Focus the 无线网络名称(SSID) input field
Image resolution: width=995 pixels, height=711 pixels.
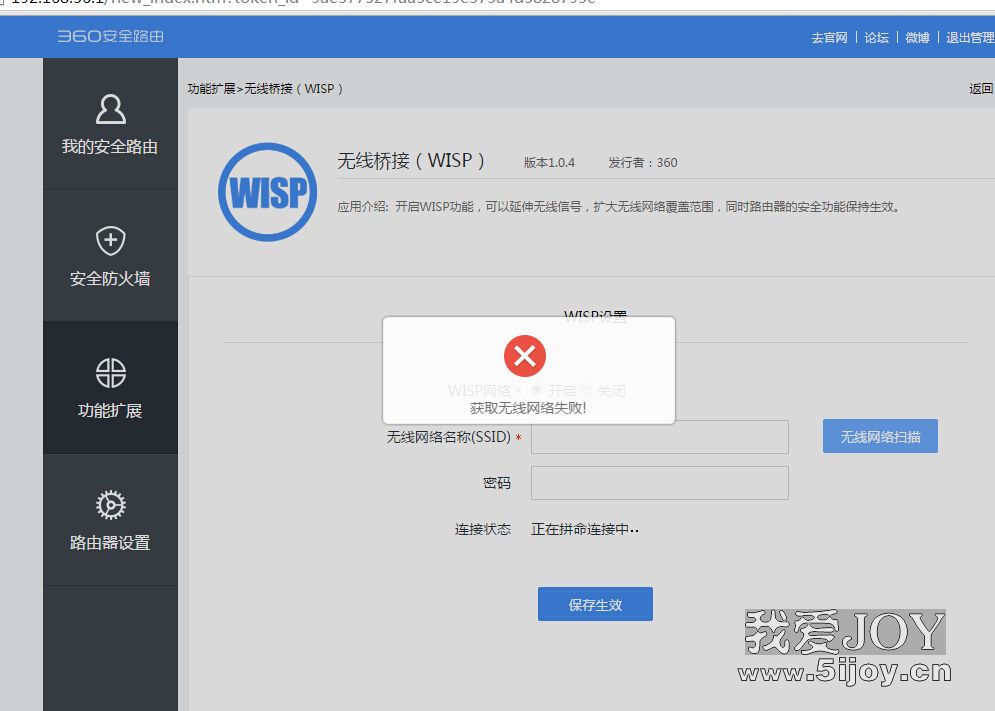pyautogui.click(x=660, y=437)
